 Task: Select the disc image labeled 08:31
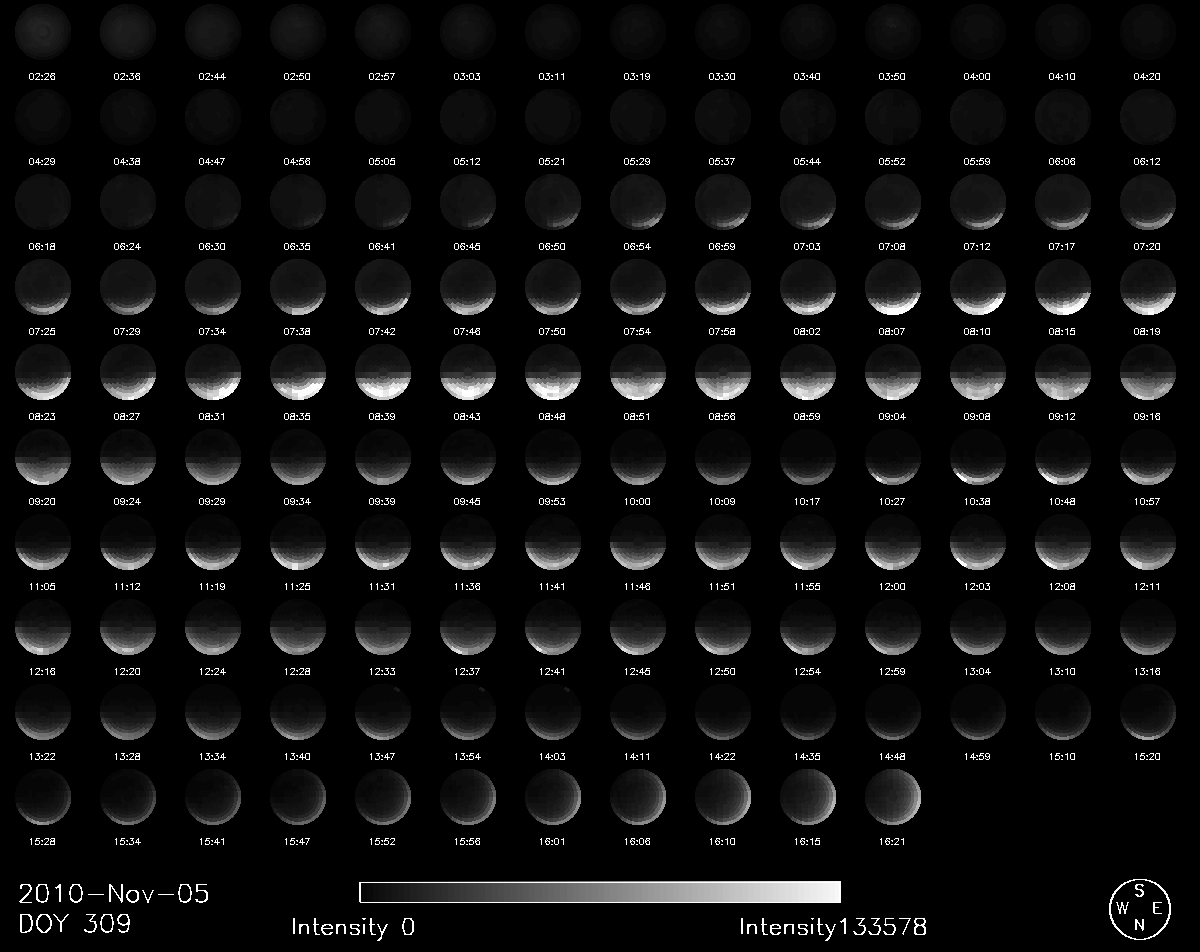[x=213, y=370]
